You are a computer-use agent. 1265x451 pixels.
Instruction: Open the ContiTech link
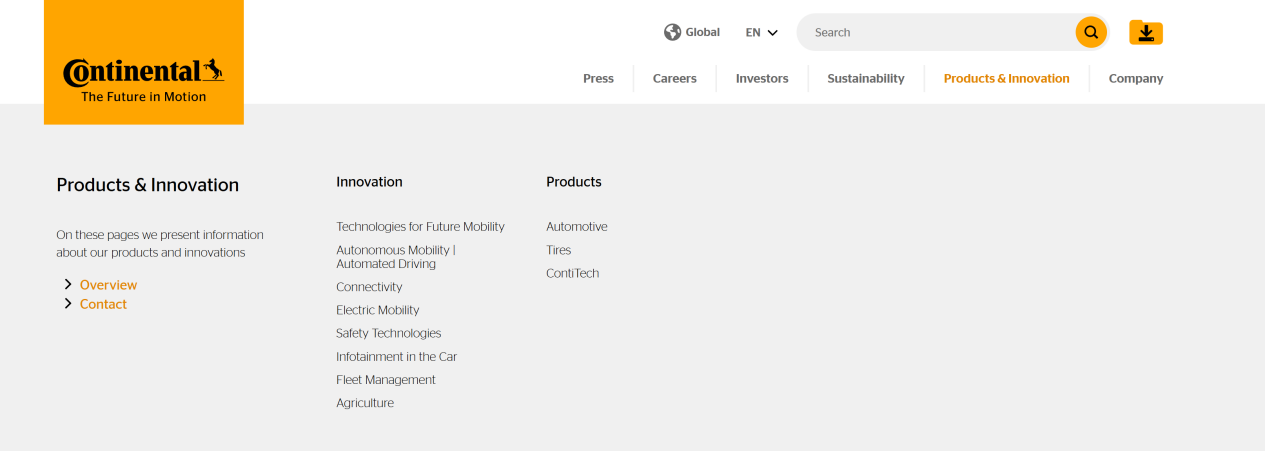point(573,273)
